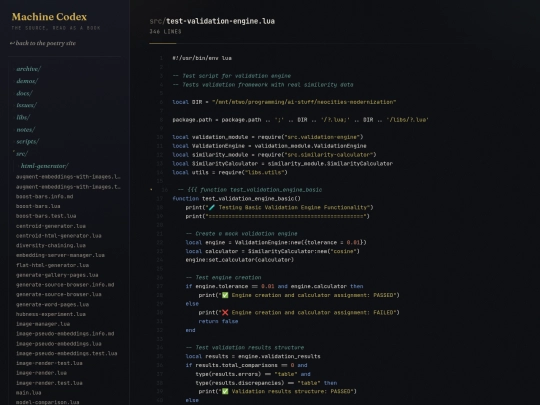This screenshot has height=405, width=540.
Task: Click the 'local results = engine.validation_results' line
Action: [x=253, y=356]
